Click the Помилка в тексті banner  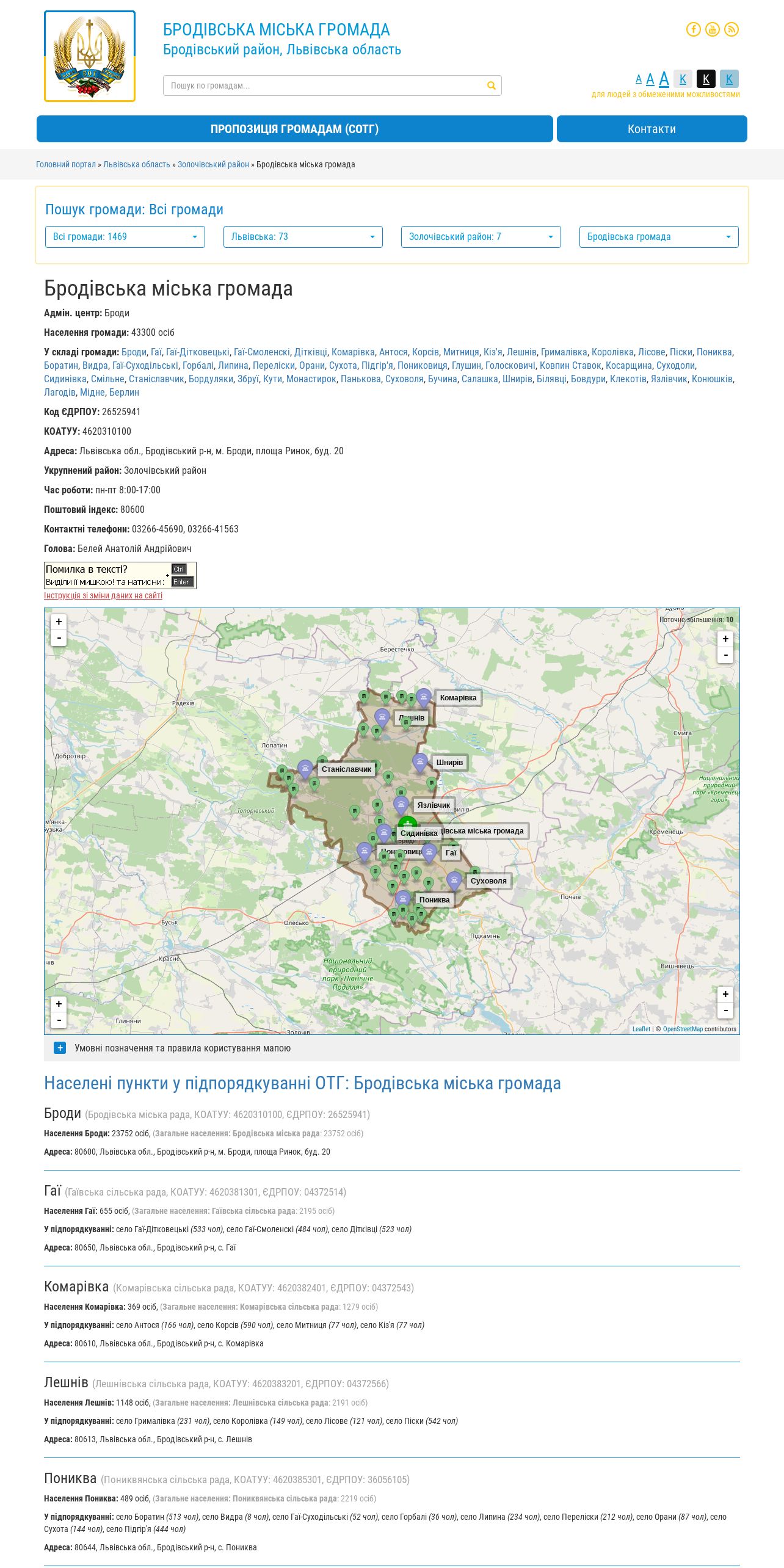pyautogui.click(x=120, y=575)
